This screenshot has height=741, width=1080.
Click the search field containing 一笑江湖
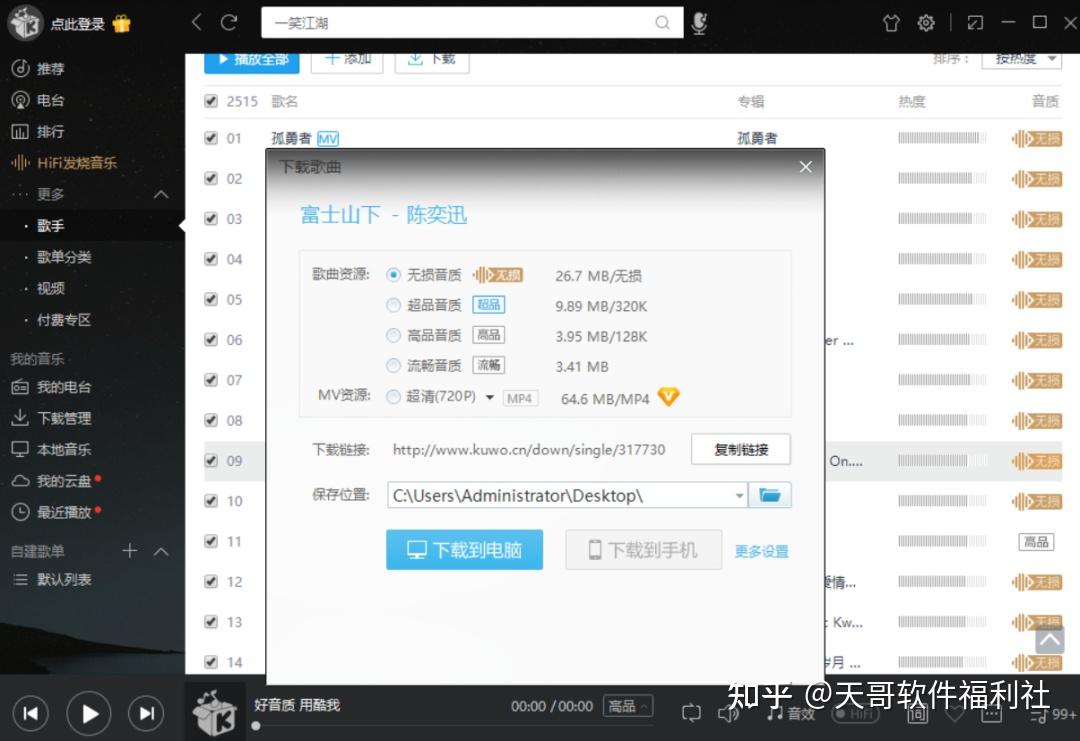click(x=472, y=23)
